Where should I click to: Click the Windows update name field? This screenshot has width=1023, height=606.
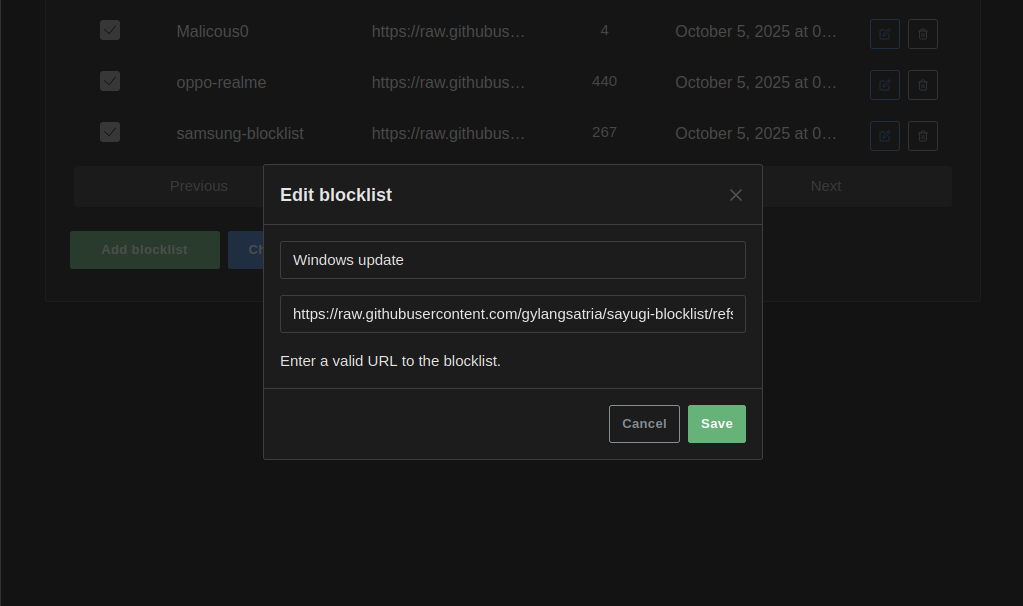[512, 260]
